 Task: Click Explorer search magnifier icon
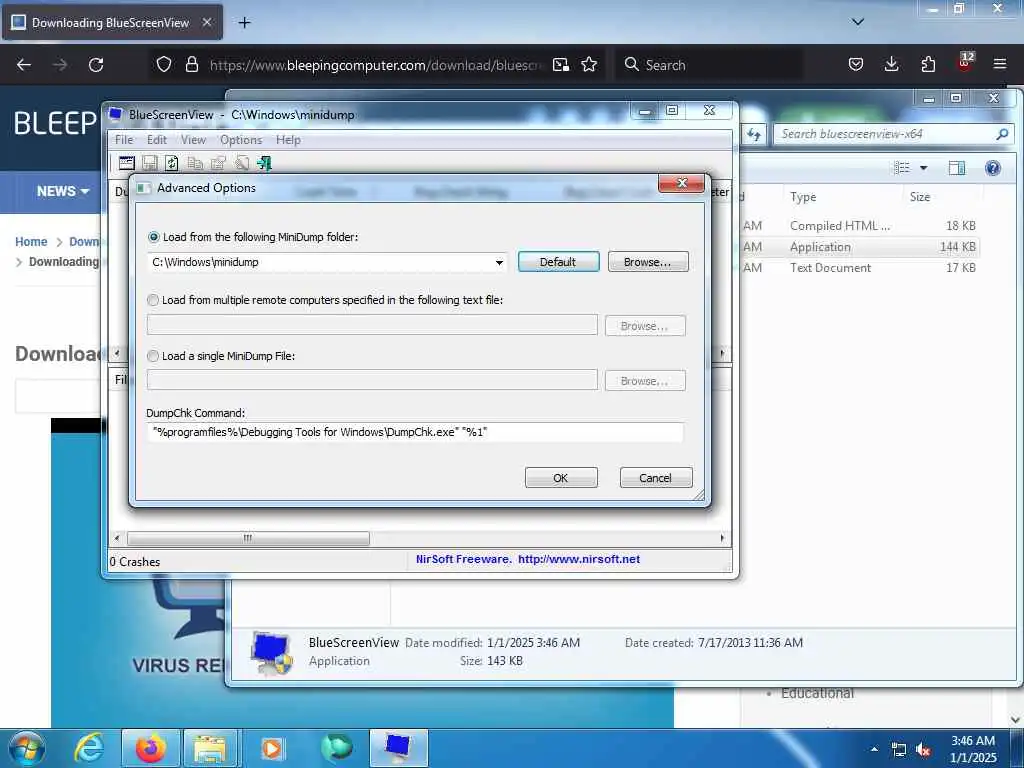[1002, 134]
